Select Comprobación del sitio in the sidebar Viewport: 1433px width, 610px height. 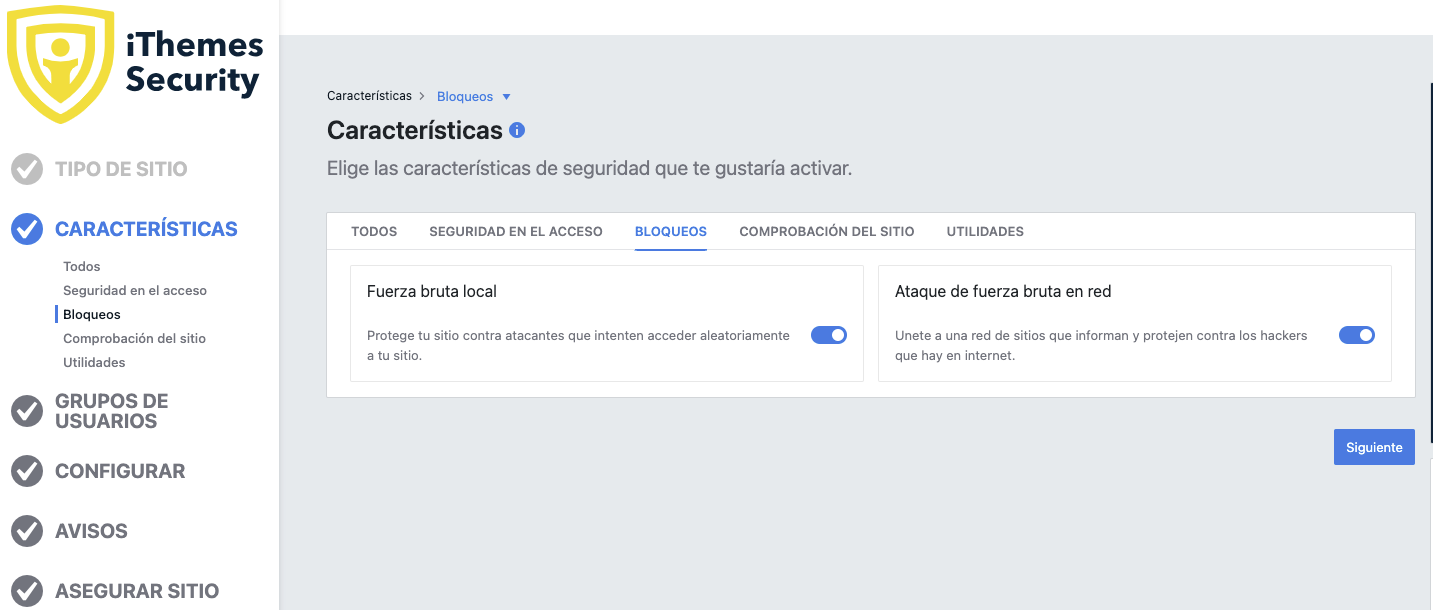click(134, 338)
